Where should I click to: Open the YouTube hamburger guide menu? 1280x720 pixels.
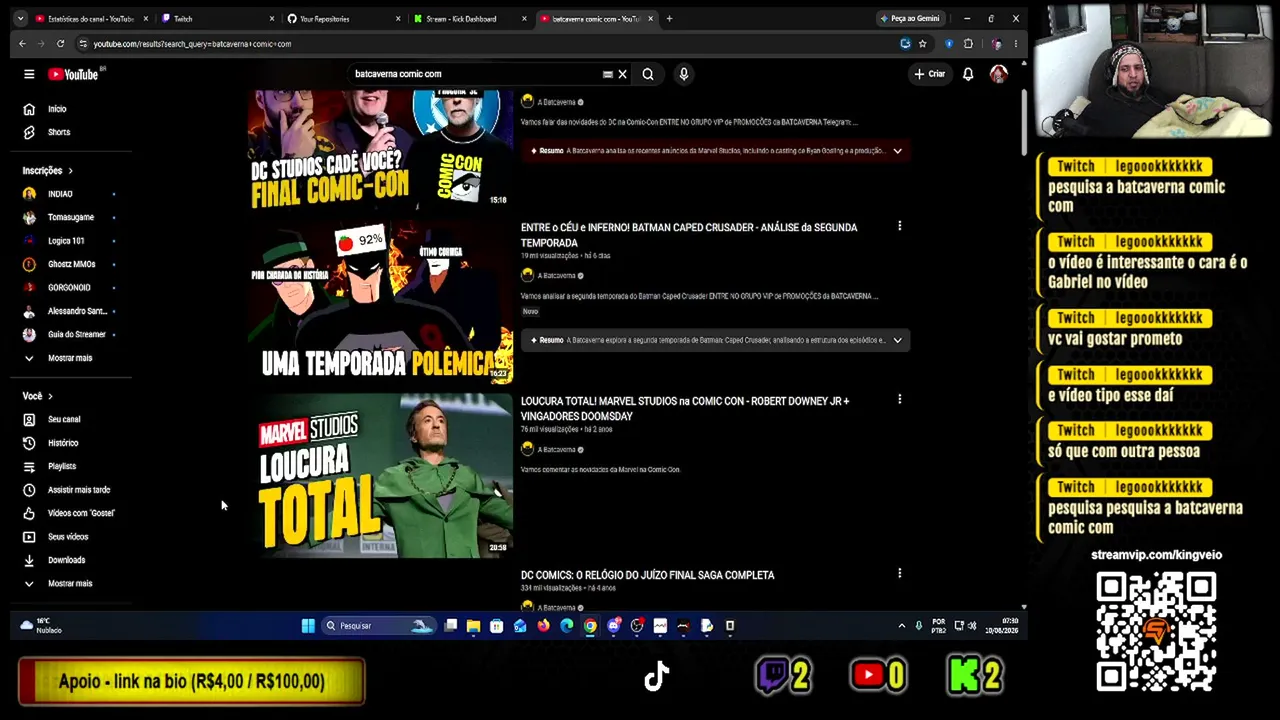point(29,74)
